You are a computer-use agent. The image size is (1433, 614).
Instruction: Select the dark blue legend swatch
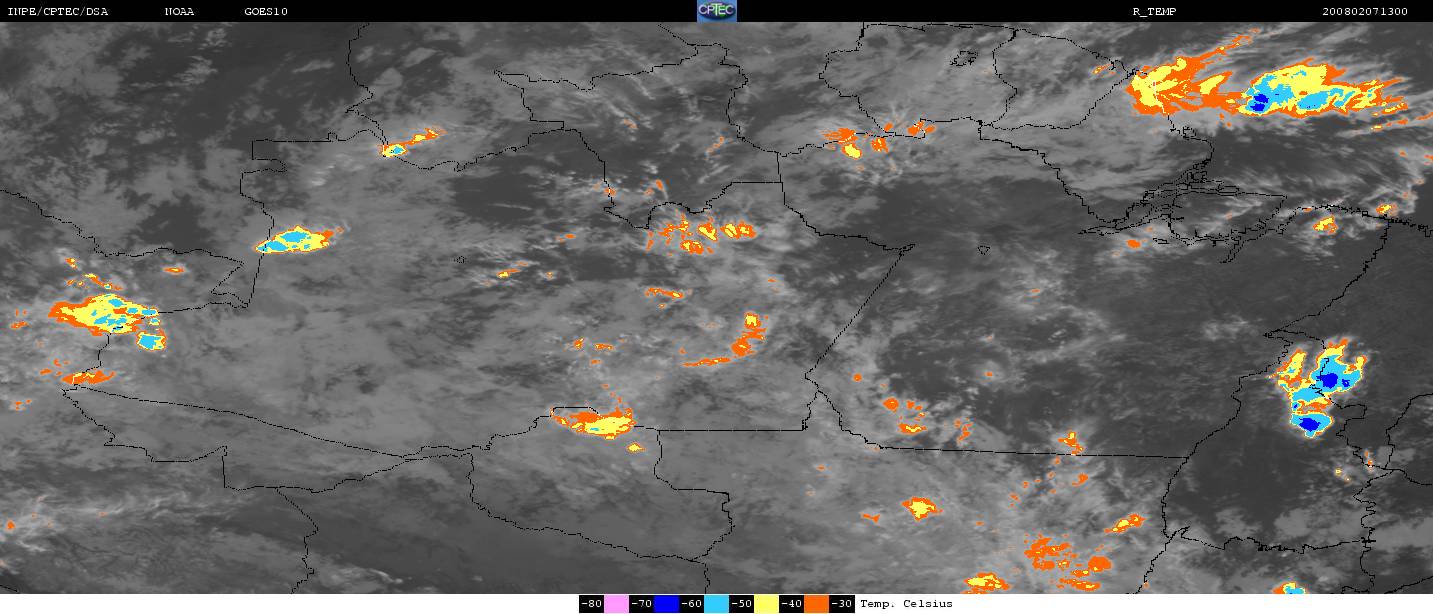tap(666, 604)
